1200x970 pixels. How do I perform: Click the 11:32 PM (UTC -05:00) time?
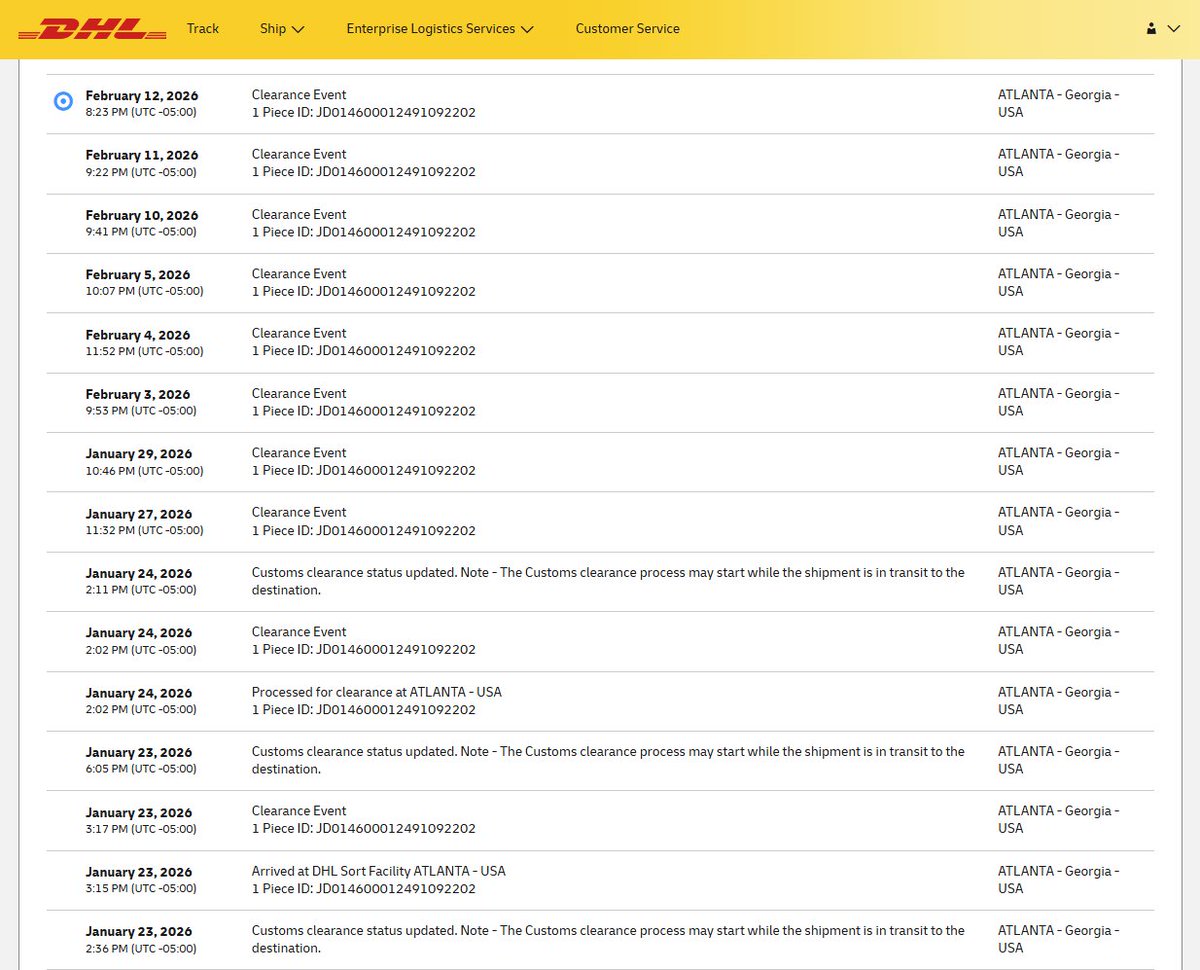tap(144, 530)
